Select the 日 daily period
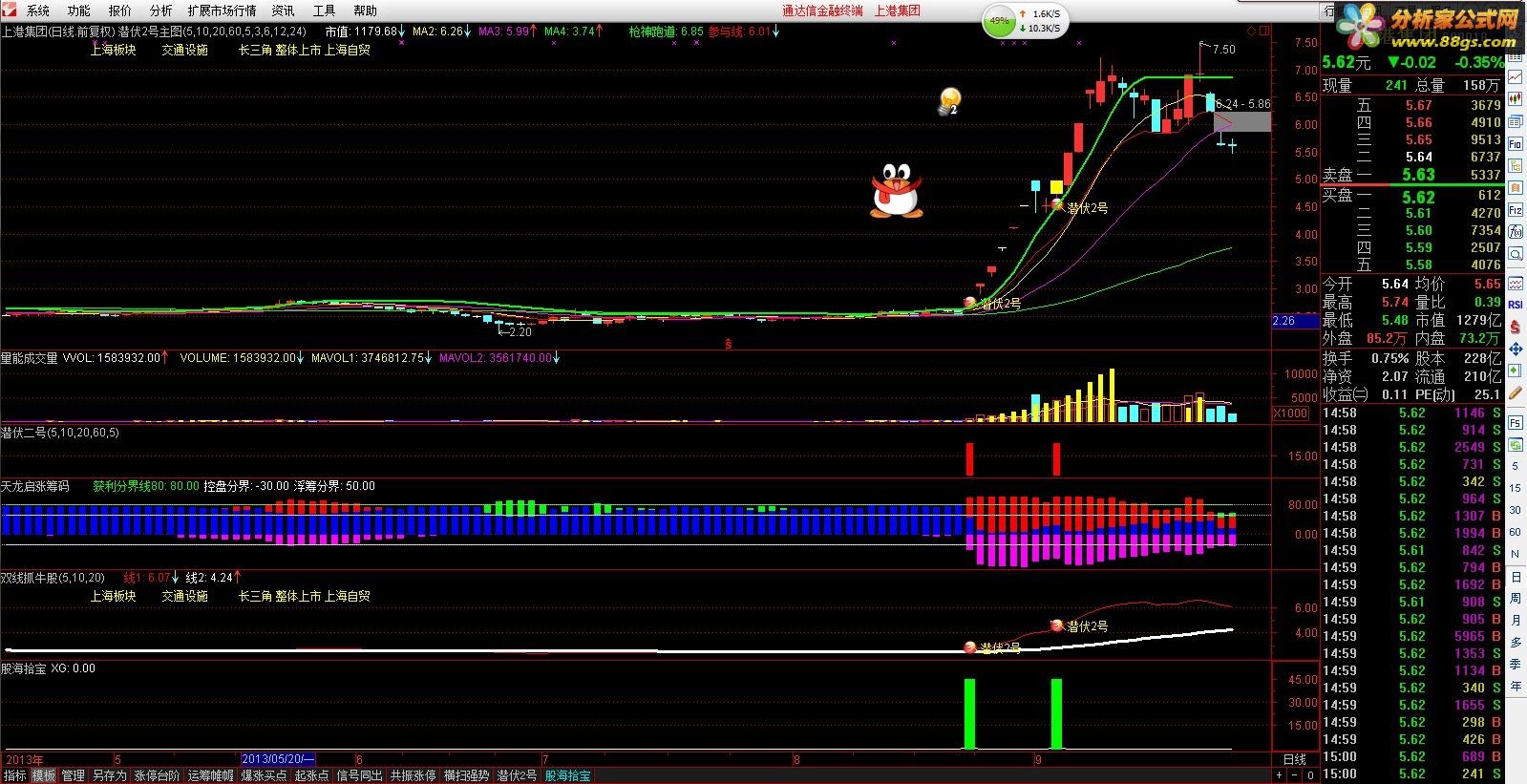Image resolution: width=1527 pixels, height=784 pixels. [x=1516, y=577]
